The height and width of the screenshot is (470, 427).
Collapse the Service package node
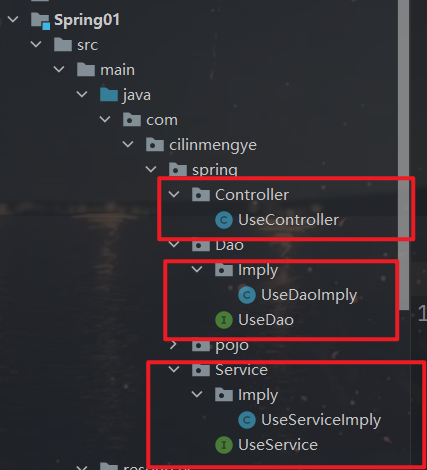coord(174,369)
